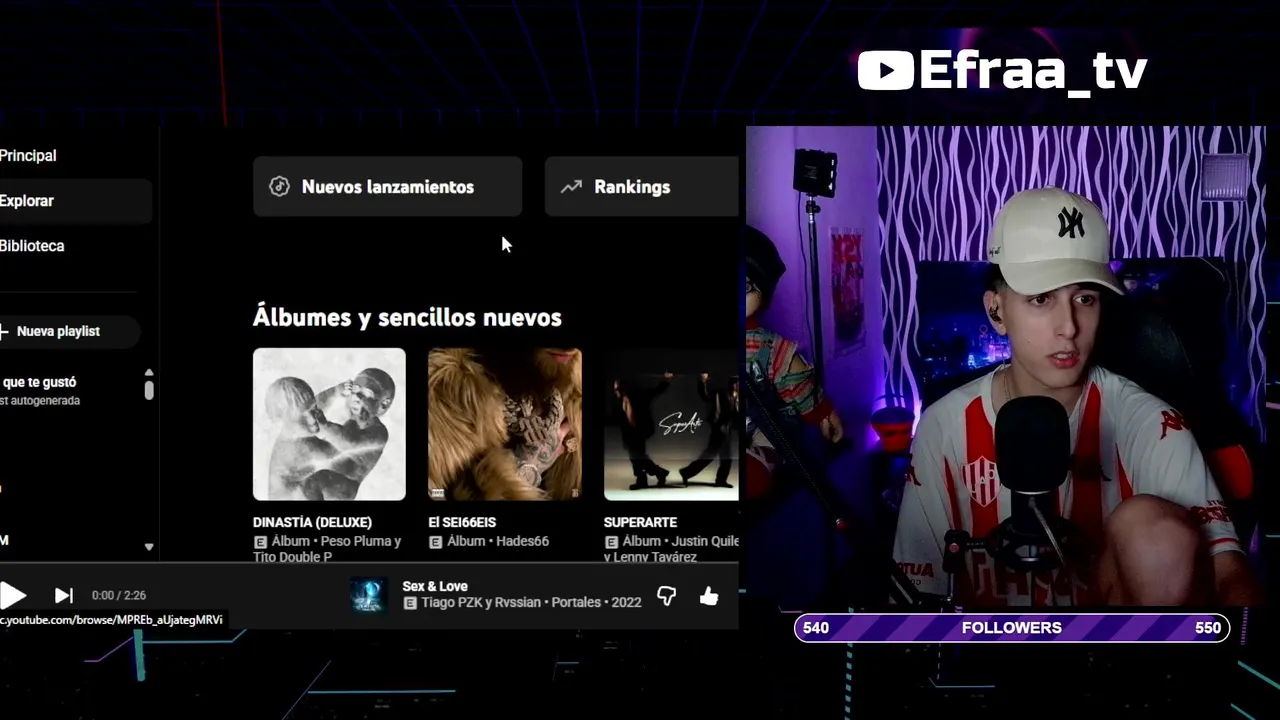Open artist Hades66 link
Screen dimensions: 1280x720
pos(523,541)
